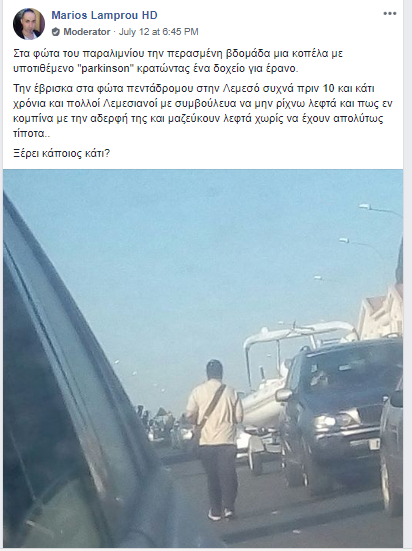This screenshot has height=551, width=412.
Task: Click the SUV's lit headlight
Action: [x=325, y=421]
